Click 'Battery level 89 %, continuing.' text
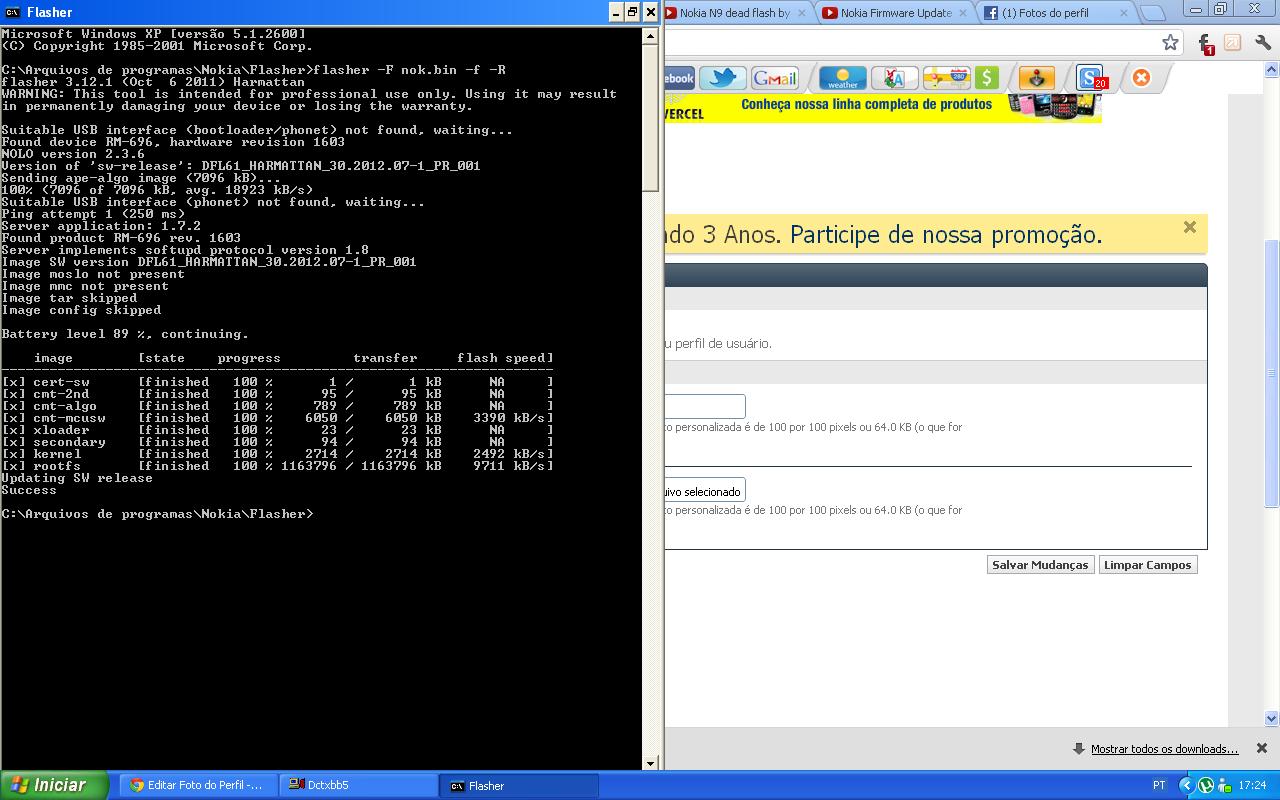The width and height of the screenshot is (1280, 800). [125, 334]
